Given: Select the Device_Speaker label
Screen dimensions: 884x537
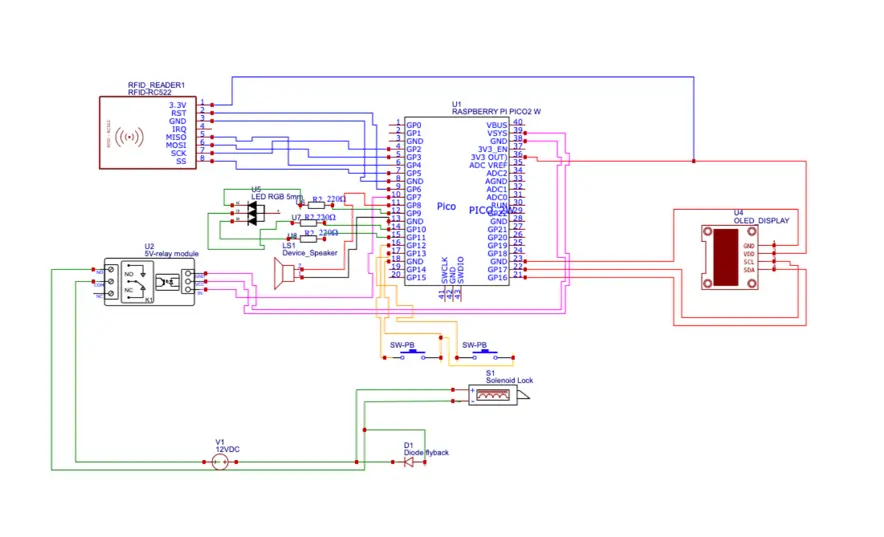Looking at the screenshot, I should click(x=310, y=253).
